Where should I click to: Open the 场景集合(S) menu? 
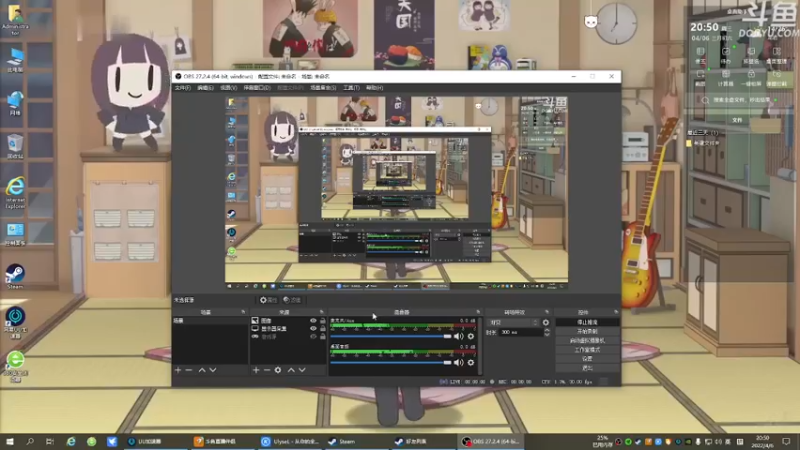click(x=323, y=88)
